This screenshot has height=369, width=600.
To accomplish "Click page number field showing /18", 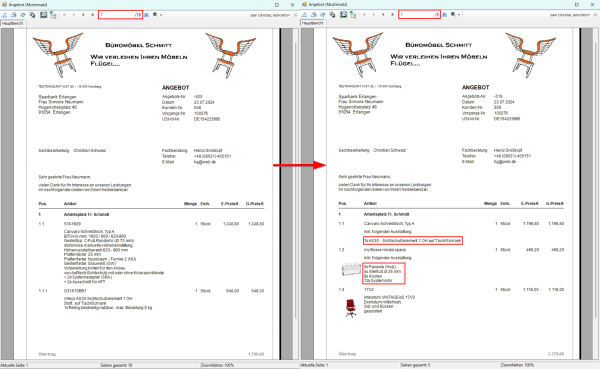I will click(x=120, y=15).
